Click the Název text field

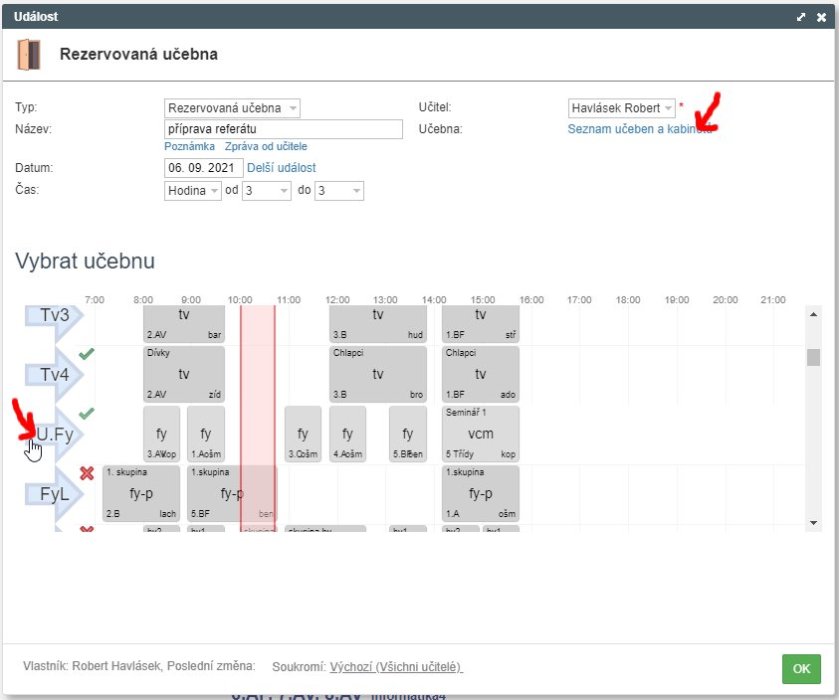(283, 129)
